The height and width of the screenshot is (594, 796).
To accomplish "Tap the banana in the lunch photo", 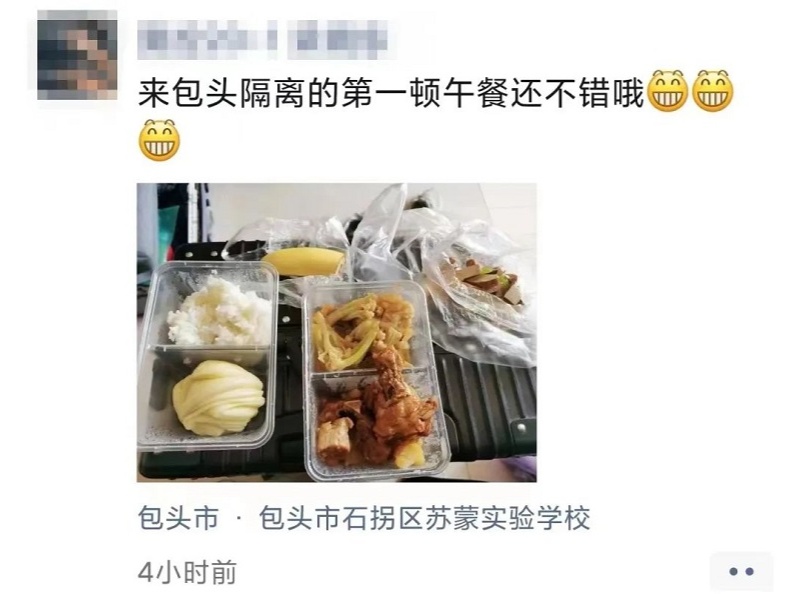I will tap(304, 262).
